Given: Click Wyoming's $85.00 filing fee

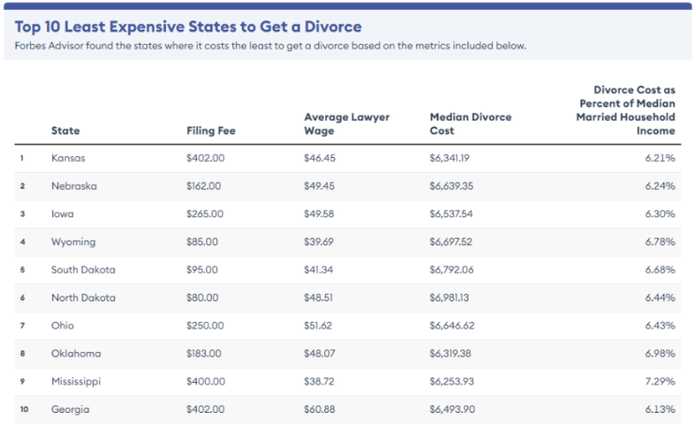Looking at the screenshot, I should pyautogui.click(x=202, y=242).
